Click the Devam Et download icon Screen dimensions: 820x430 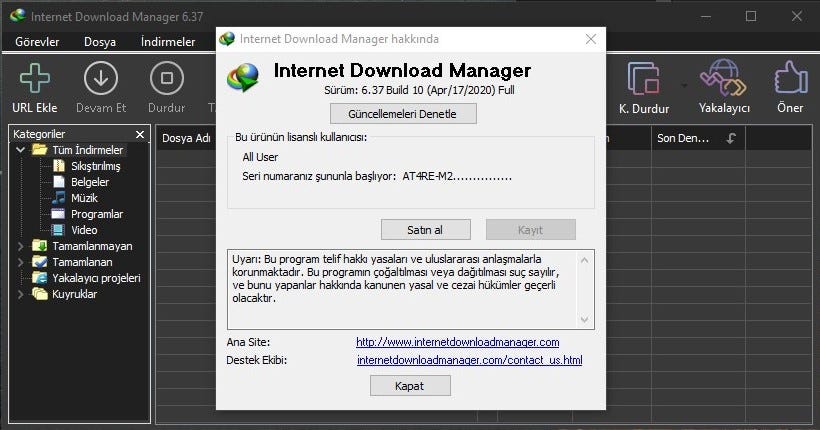pyautogui.click(x=100, y=78)
